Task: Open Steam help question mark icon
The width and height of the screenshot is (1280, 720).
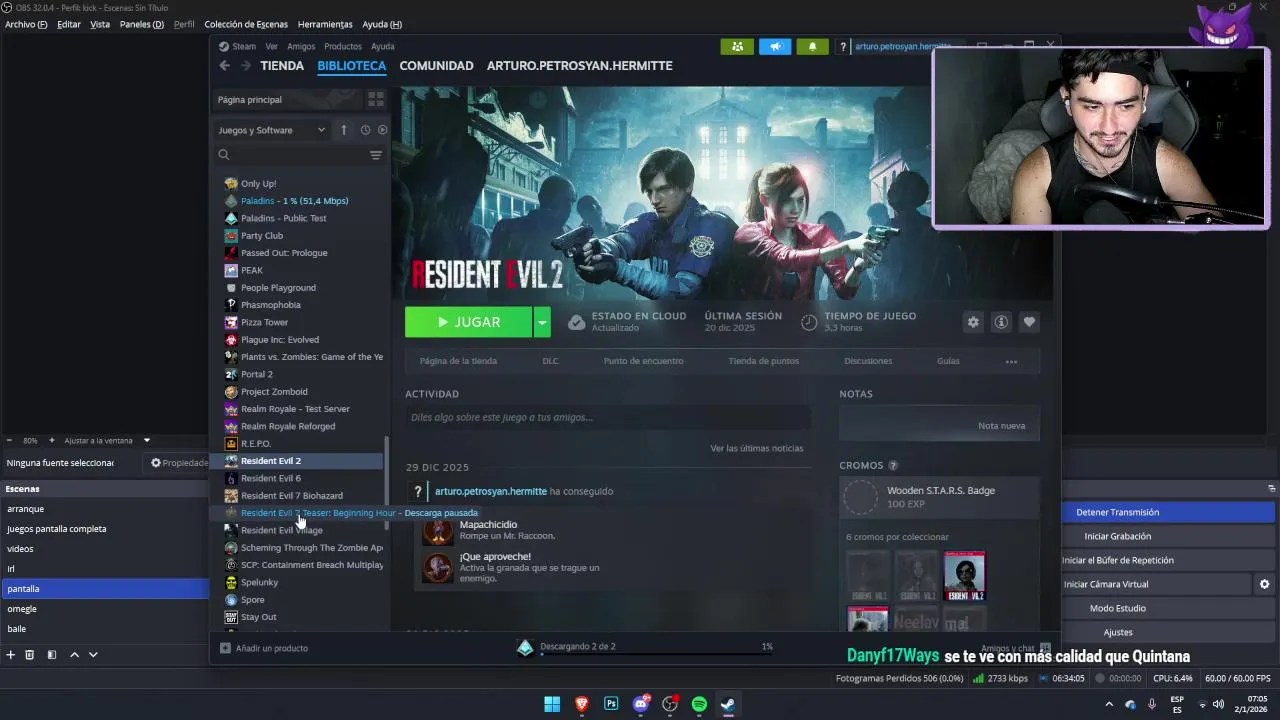Action: pos(844,46)
